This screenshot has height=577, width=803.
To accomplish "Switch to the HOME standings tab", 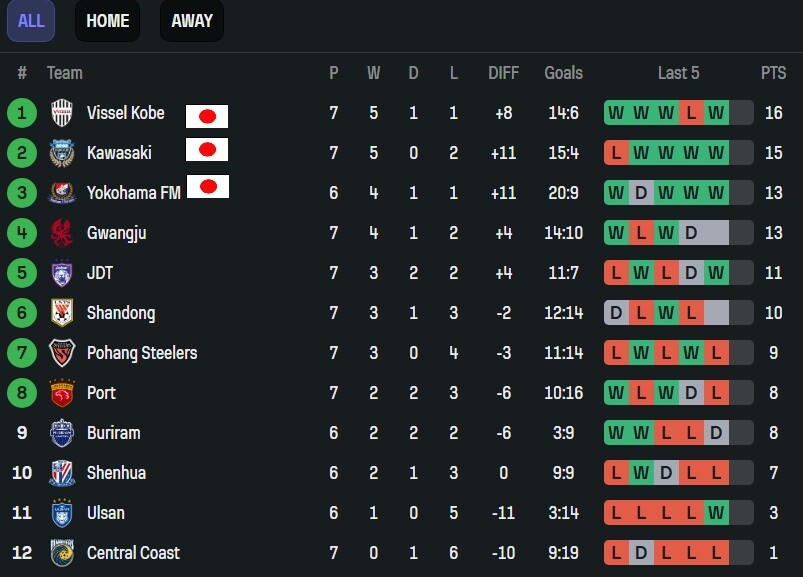I will (107, 21).
